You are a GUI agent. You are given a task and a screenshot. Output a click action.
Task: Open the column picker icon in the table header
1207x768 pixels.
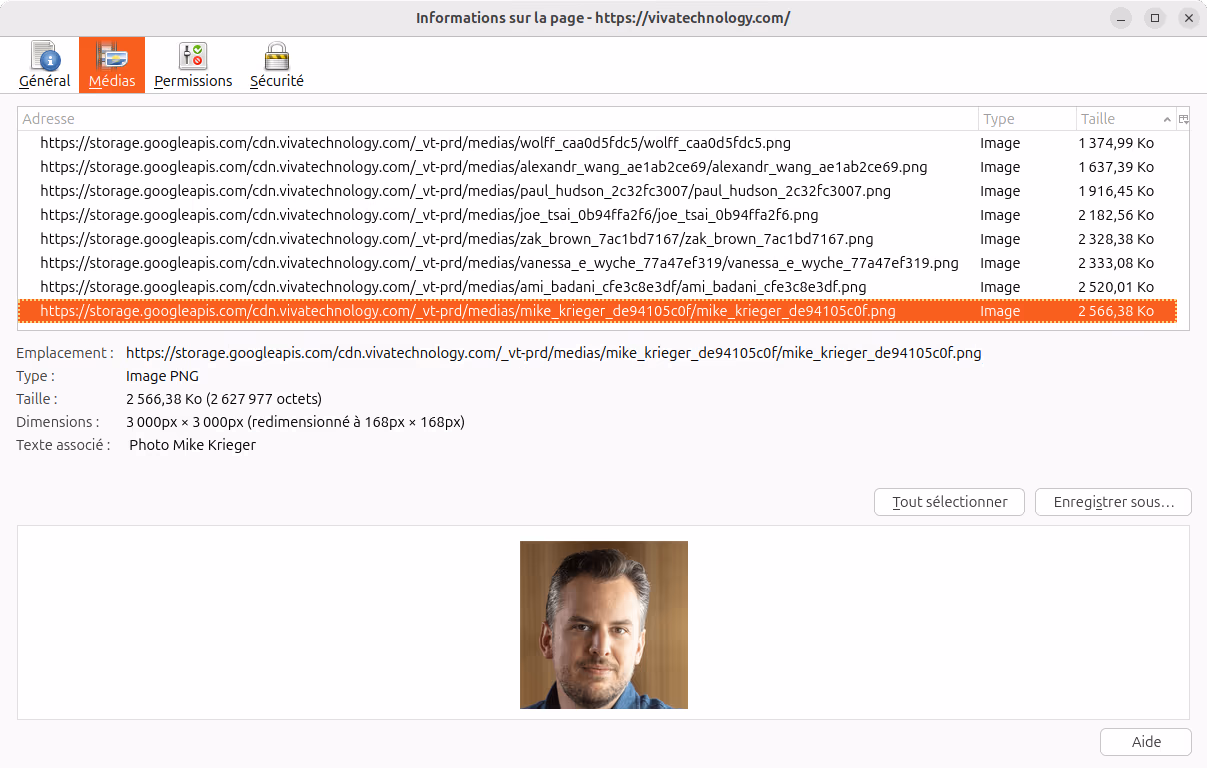[1183, 119]
